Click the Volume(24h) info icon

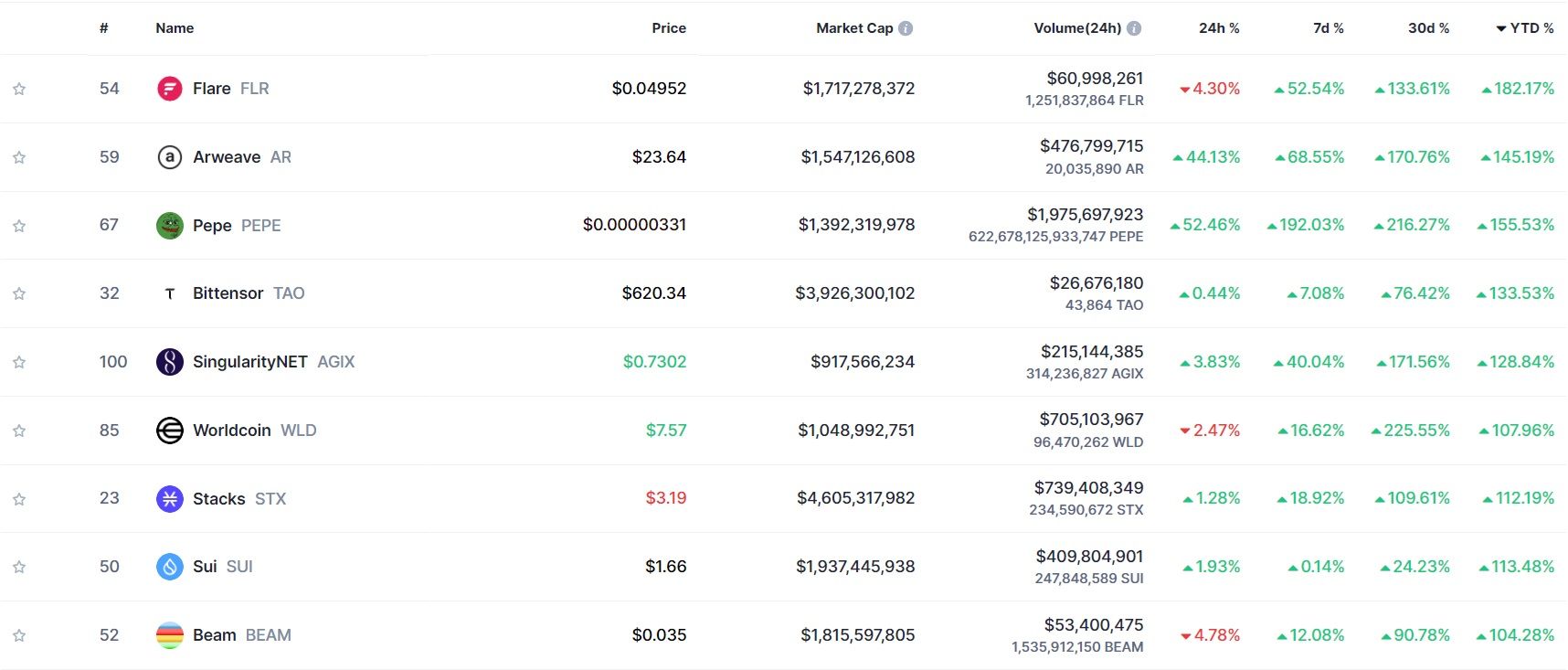(x=1134, y=28)
